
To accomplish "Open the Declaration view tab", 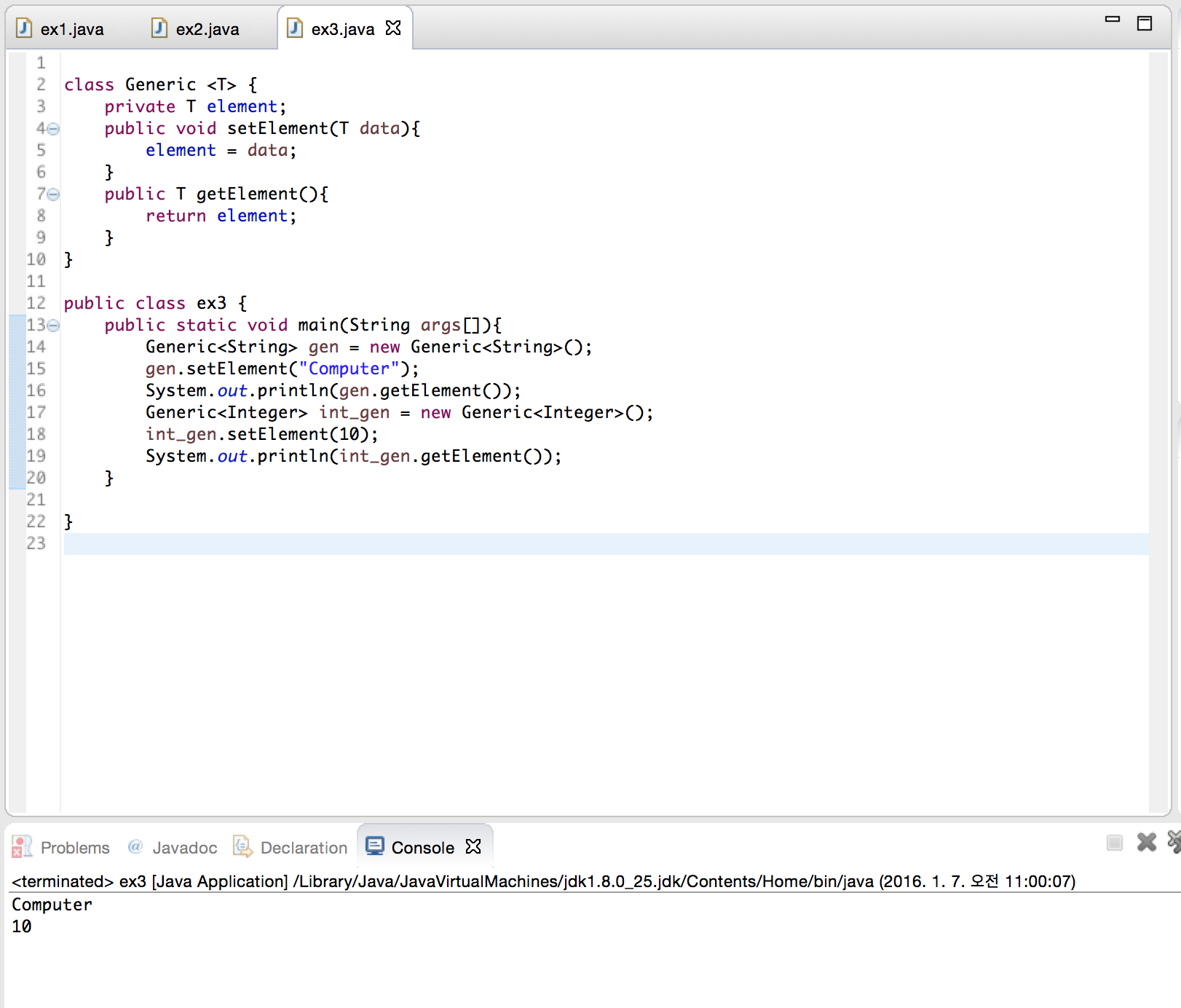I will [x=303, y=847].
